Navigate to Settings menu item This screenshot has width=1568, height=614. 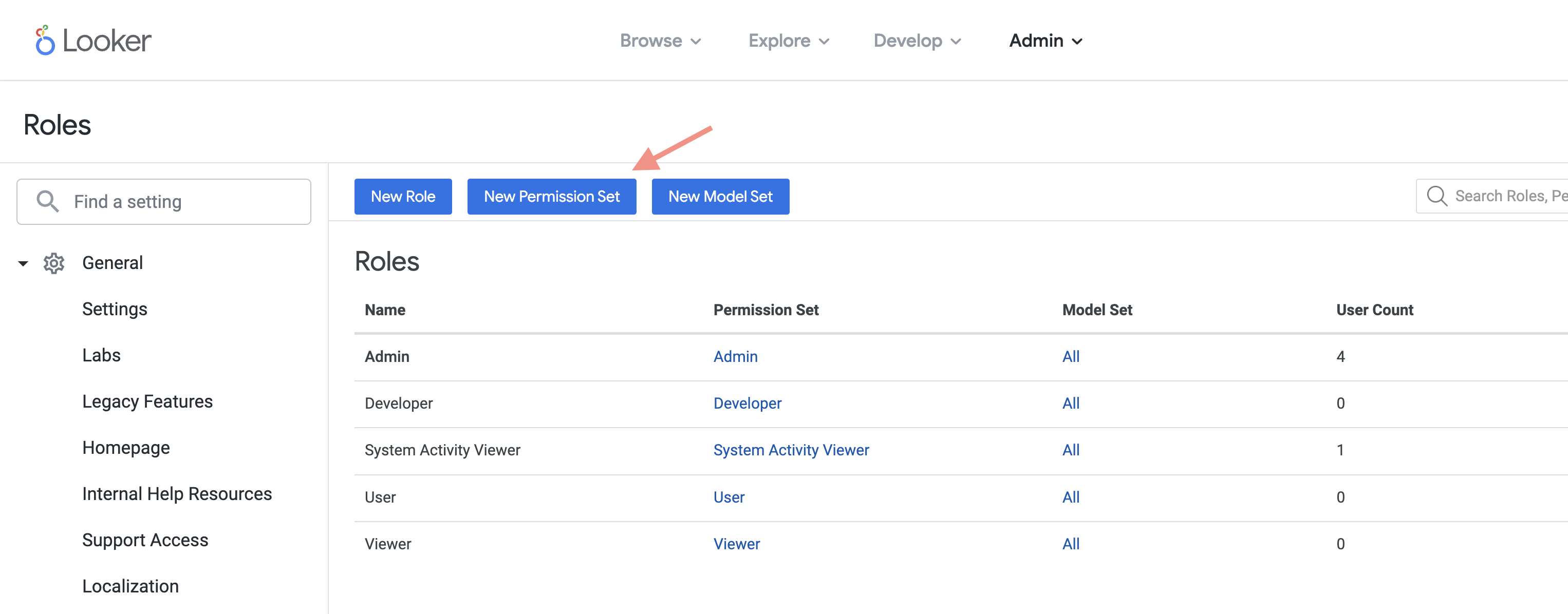coord(115,308)
